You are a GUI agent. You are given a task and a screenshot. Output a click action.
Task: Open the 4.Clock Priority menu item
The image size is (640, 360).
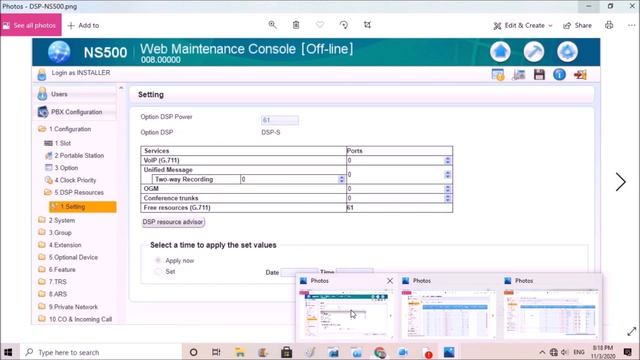click(70, 180)
